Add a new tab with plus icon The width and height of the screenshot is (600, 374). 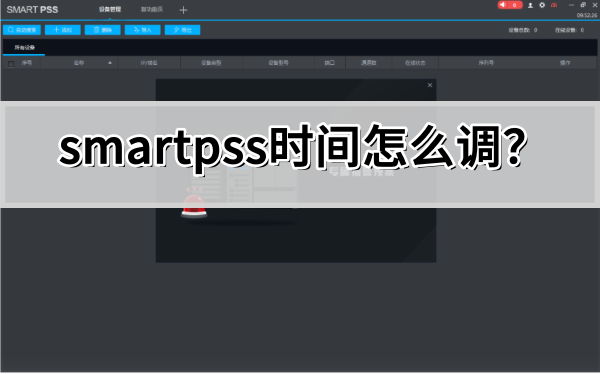(183, 10)
